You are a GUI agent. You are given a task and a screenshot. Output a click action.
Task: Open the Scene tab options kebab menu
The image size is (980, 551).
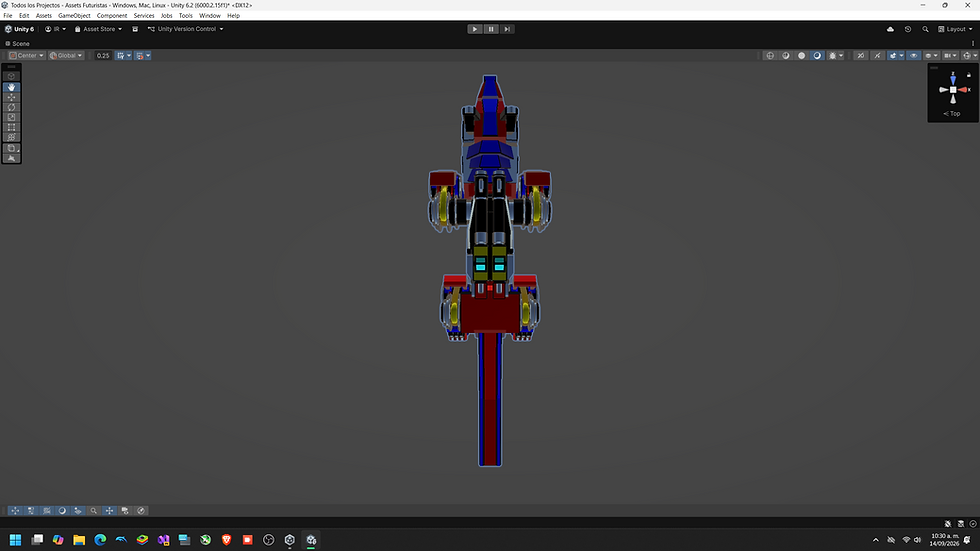pos(972,44)
